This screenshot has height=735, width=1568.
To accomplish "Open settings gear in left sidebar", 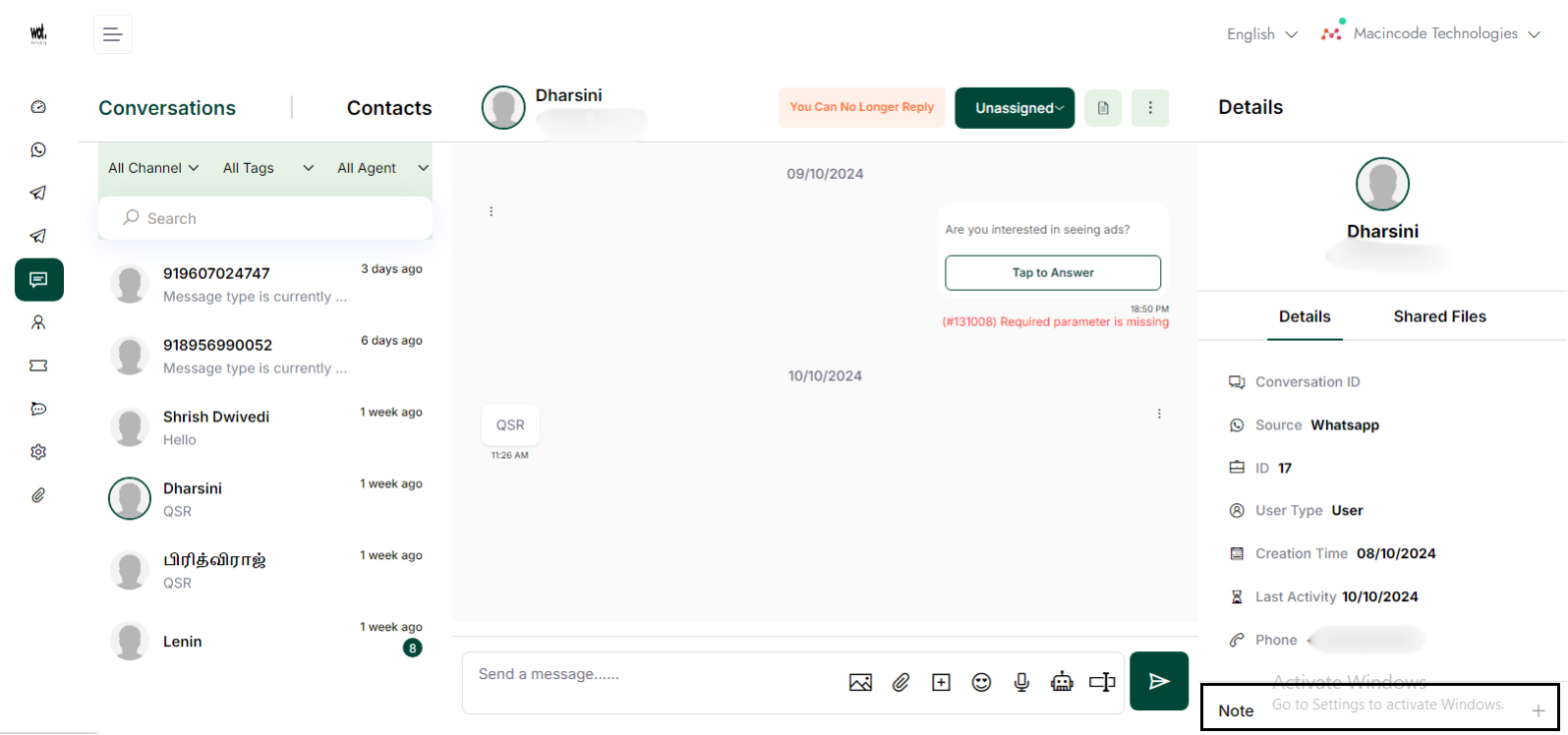I will pyautogui.click(x=38, y=452).
